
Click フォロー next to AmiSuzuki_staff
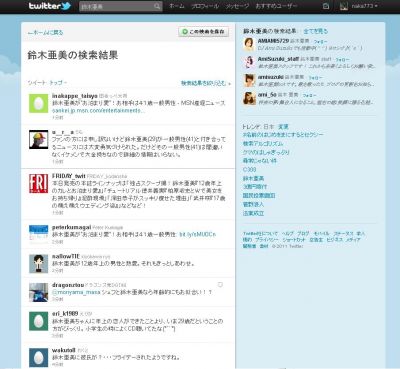pyautogui.click(x=342, y=60)
